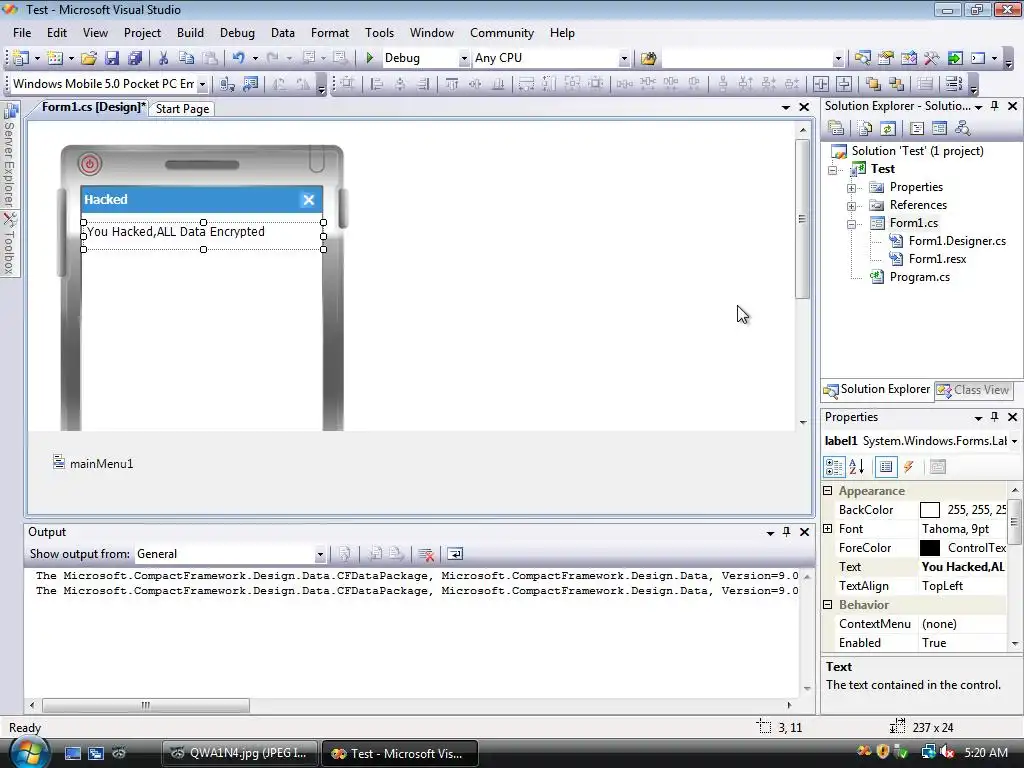Click the Add New Item toolbar icon
Viewport: 1024px width, 768px height.
click(x=55, y=58)
